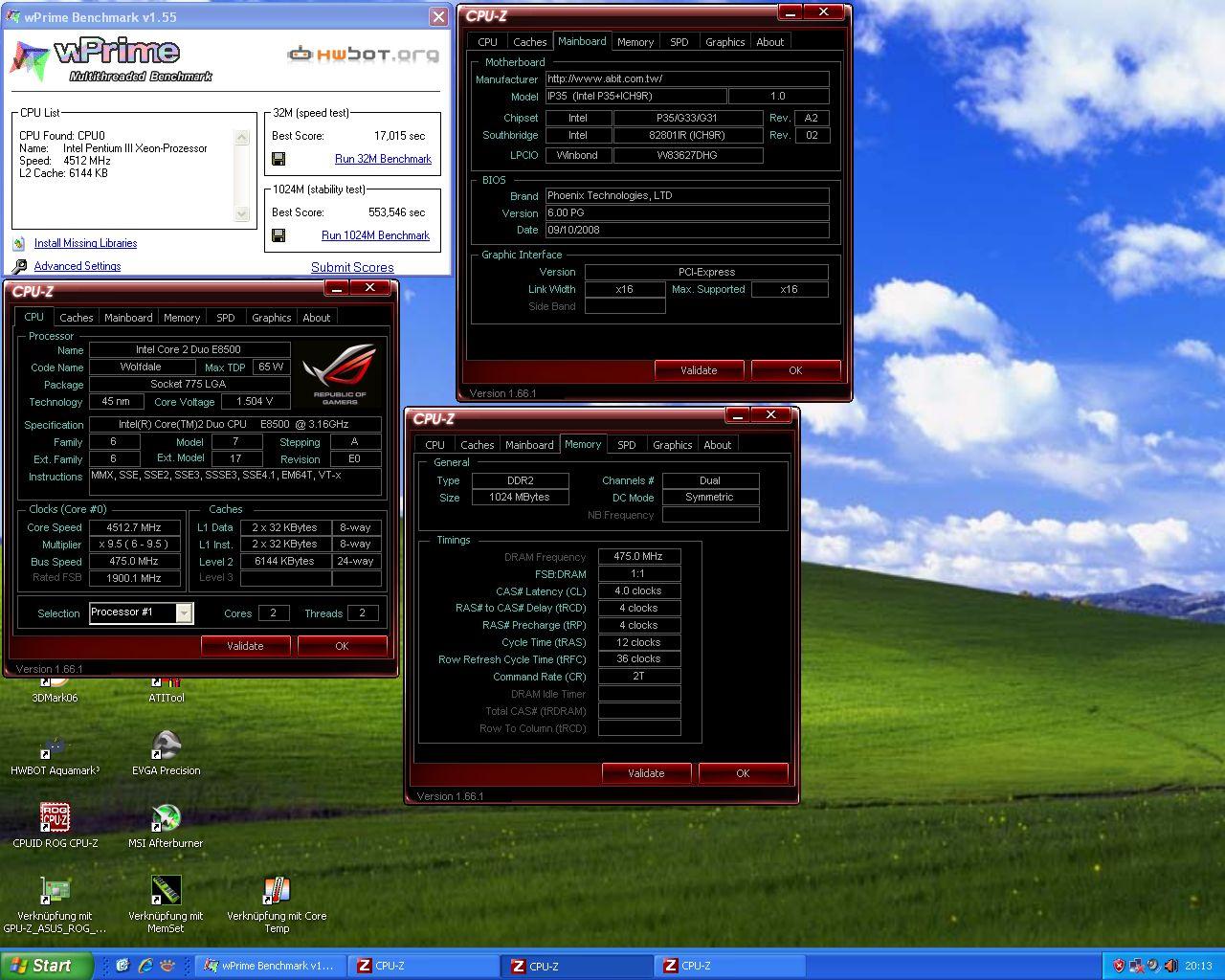
Task: Select Memory tab in Mainboard window
Action: tap(635, 42)
